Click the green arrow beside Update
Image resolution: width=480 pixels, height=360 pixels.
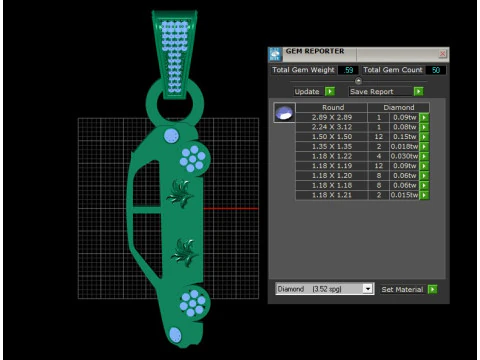pyautogui.click(x=330, y=91)
